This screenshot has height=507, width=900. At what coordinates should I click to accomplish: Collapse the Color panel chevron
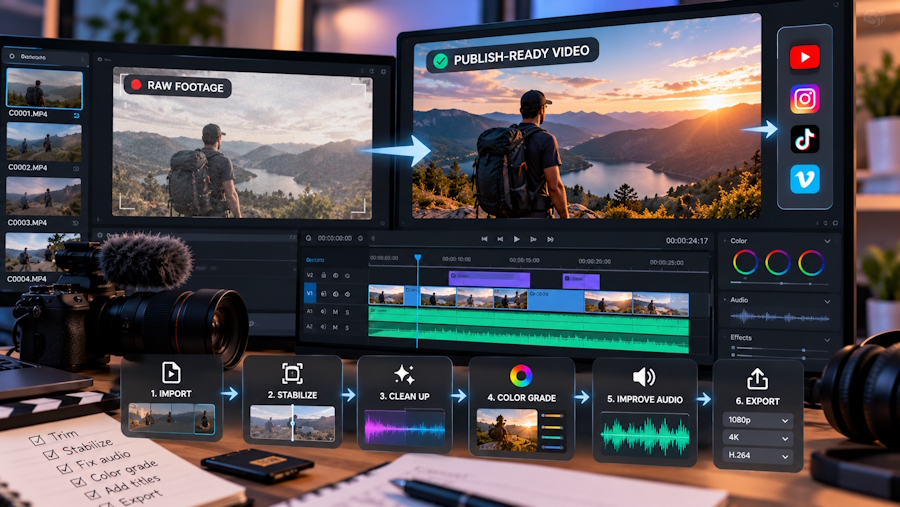click(x=827, y=241)
